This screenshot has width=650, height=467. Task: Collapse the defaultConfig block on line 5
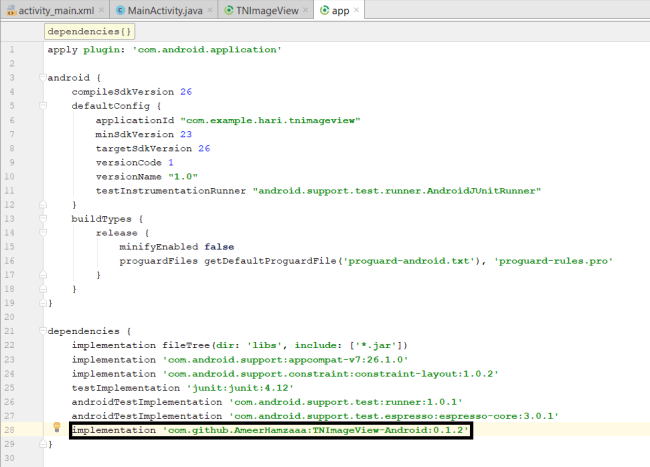click(43, 106)
